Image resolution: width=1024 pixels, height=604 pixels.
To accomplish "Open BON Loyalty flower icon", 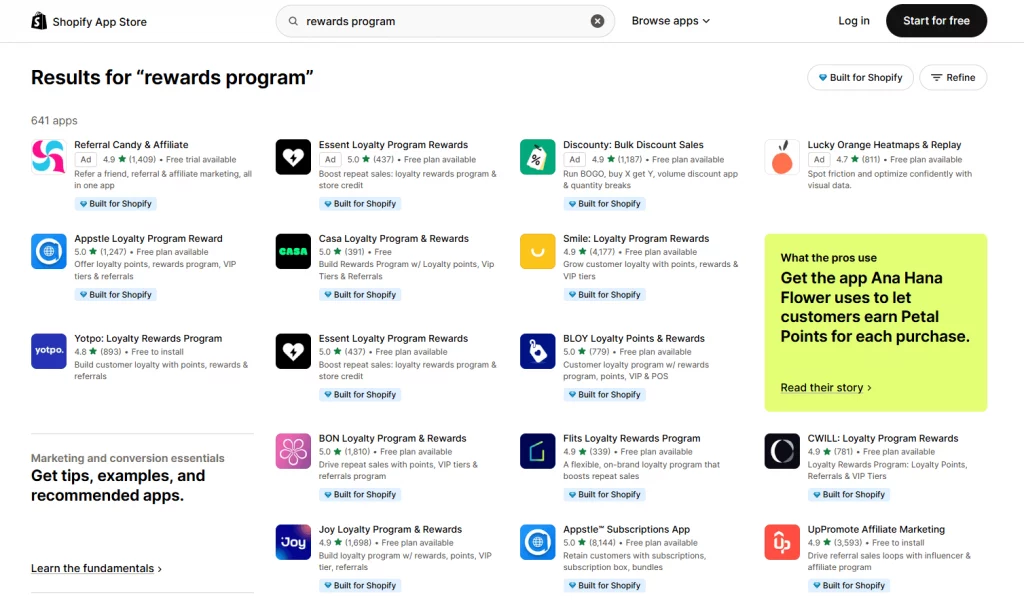I will click(x=293, y=451).
